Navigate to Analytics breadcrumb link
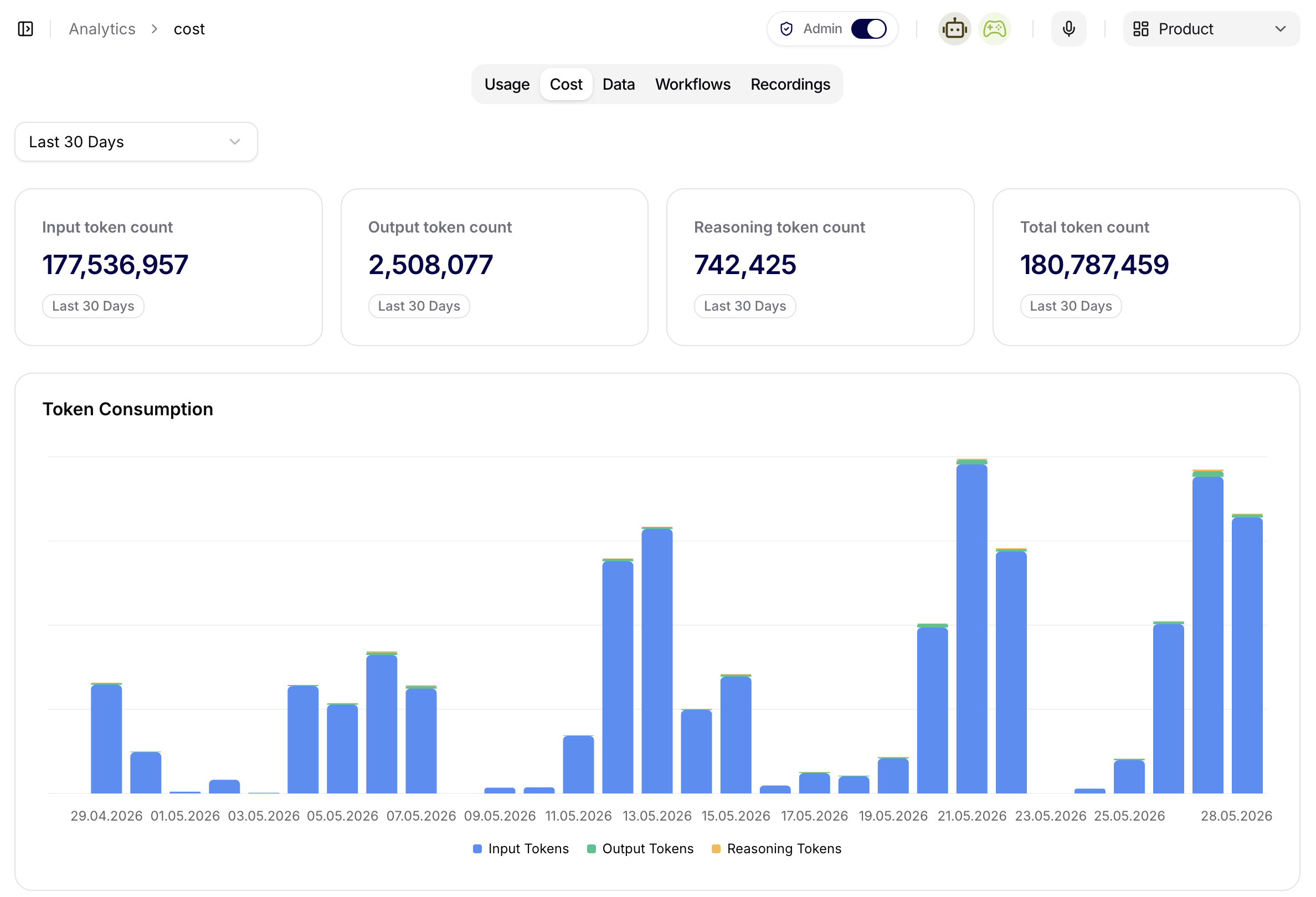Image resolution: width=1316 pixels, height=897 pixels. pos(102,29)
